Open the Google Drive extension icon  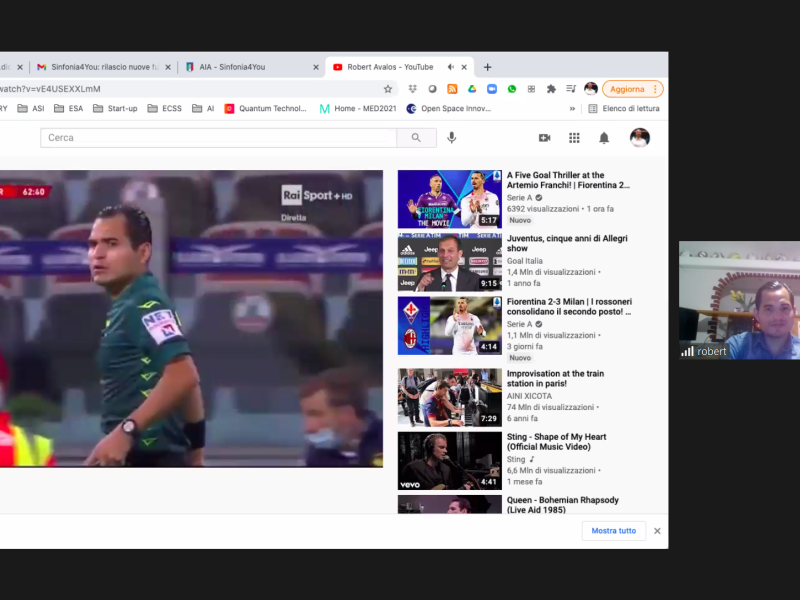pos(472,89)
